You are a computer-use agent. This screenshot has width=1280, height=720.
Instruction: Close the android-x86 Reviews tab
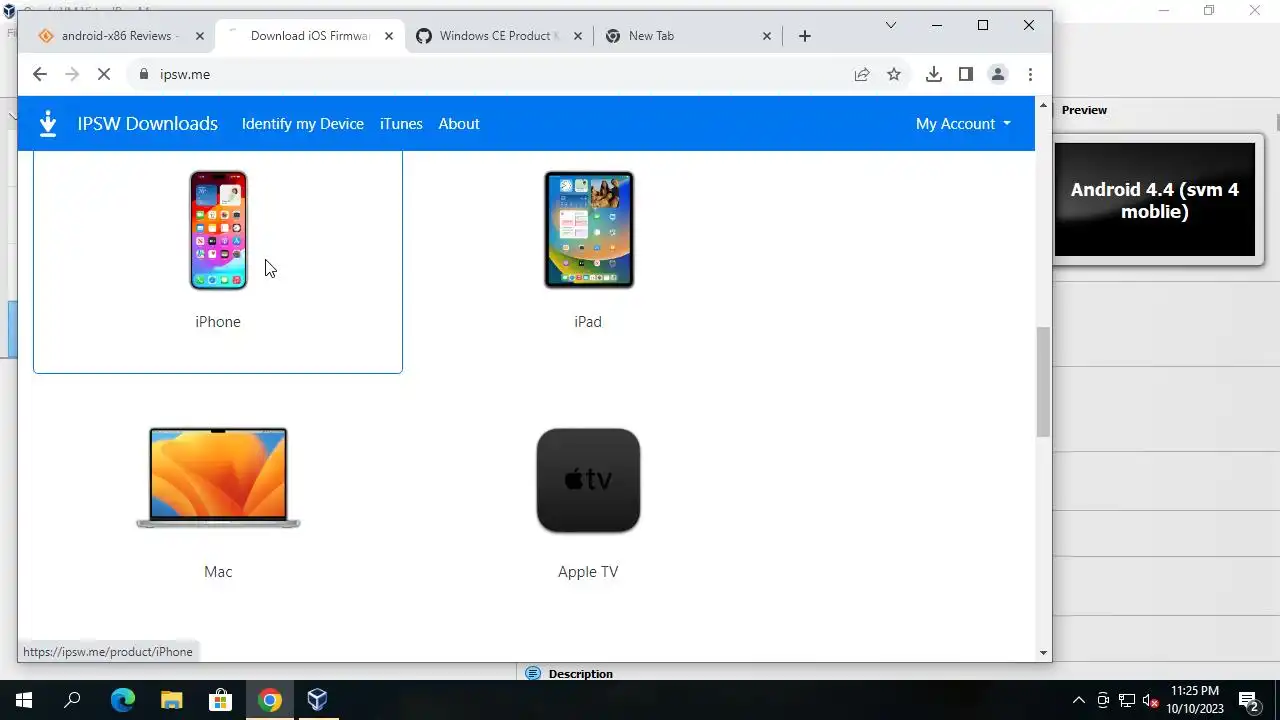pos(199,36)
